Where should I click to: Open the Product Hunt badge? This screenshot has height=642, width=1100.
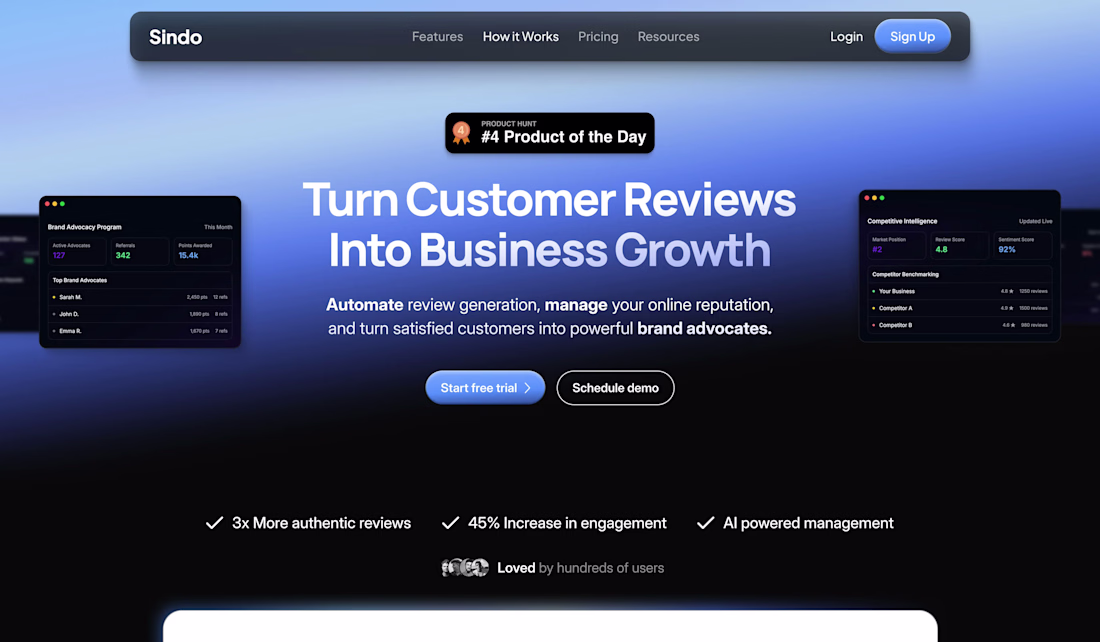549,133
